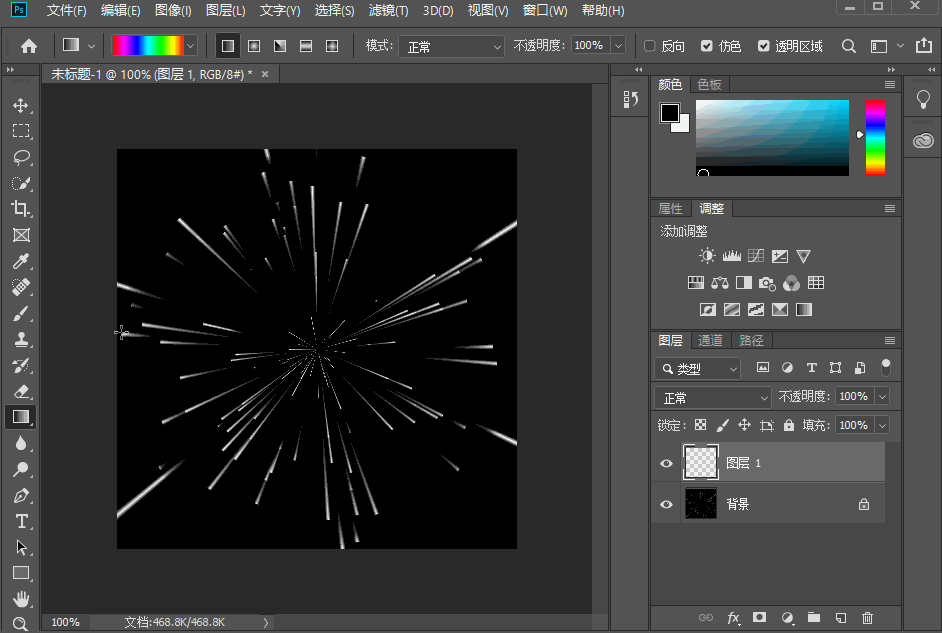The width and height of the screenshot is (942, 633).
Task: Hide the 背景 layer
Action: click(x=667, y=505)
